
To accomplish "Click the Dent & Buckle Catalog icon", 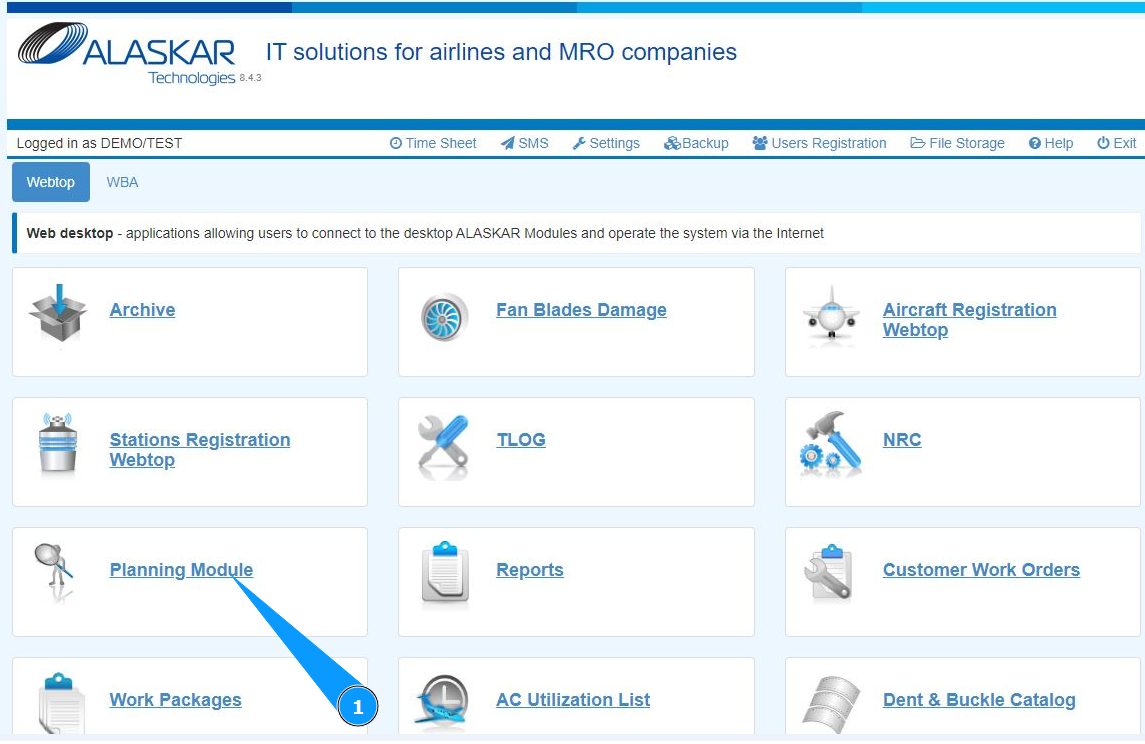I will [831, 703].
